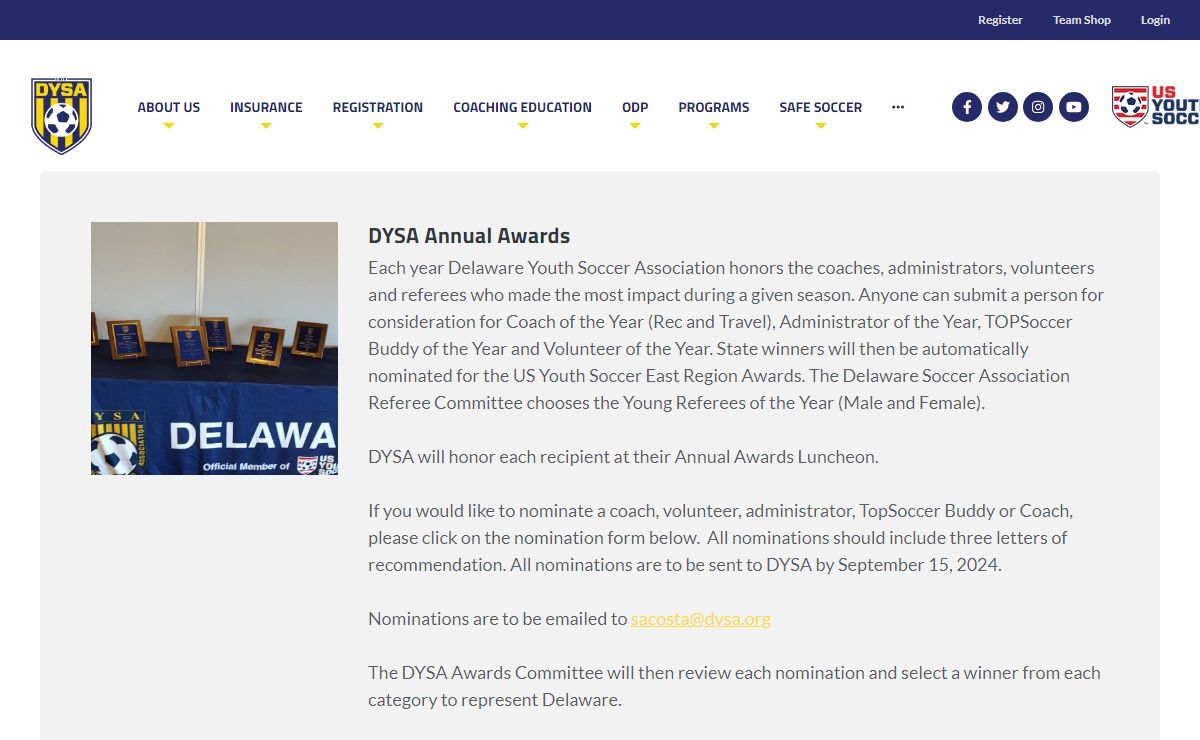The image size is (1200, 740).
Task: Open the DYSA YouTube icon
Action: 1074,107
